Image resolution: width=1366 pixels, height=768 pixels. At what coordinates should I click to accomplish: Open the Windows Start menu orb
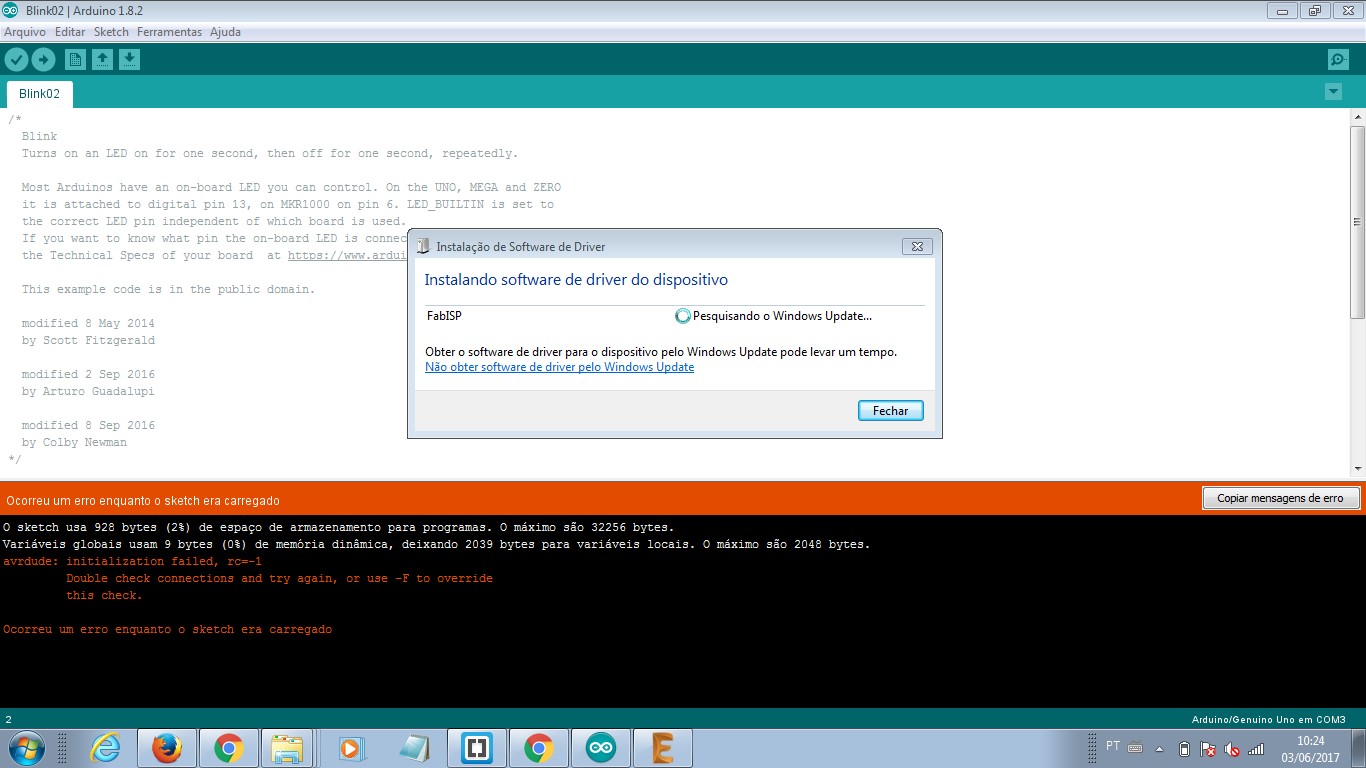point(24,748)
